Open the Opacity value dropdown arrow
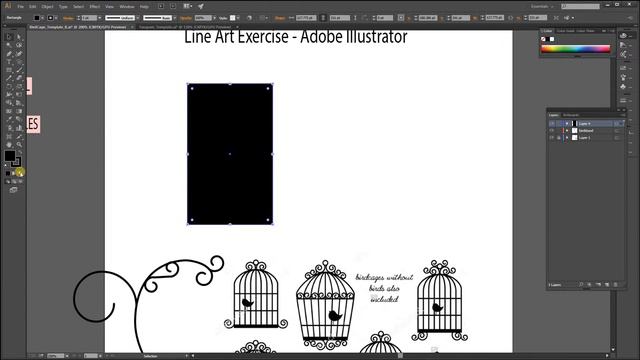Screen dimensions: 640x360 tap(215, 18)
